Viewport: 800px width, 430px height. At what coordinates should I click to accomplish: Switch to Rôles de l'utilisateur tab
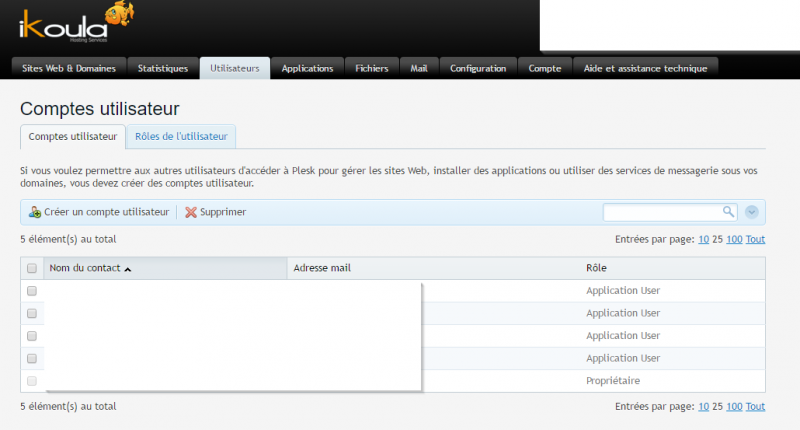(x=181, y=136)
